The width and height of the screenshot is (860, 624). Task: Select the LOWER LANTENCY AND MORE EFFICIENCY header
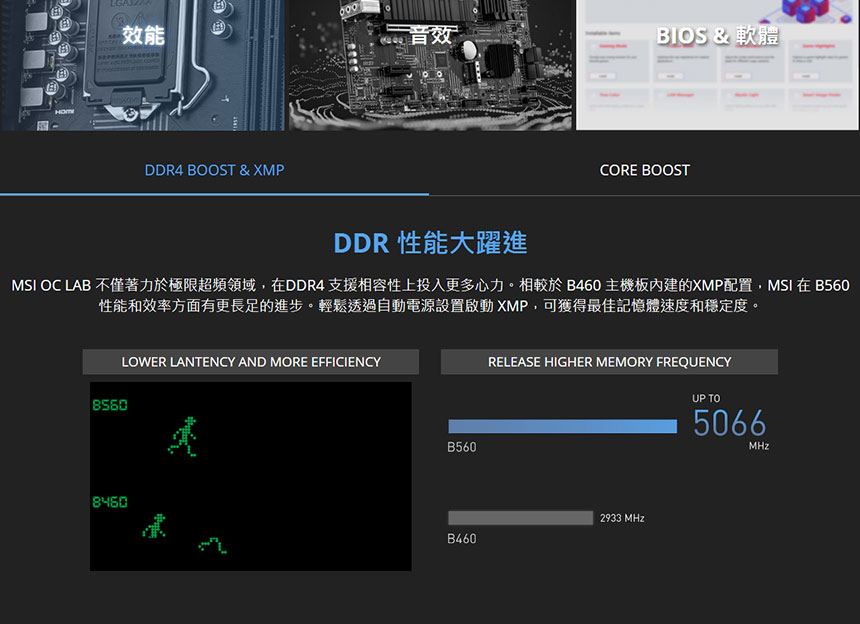tap(251, 362)
